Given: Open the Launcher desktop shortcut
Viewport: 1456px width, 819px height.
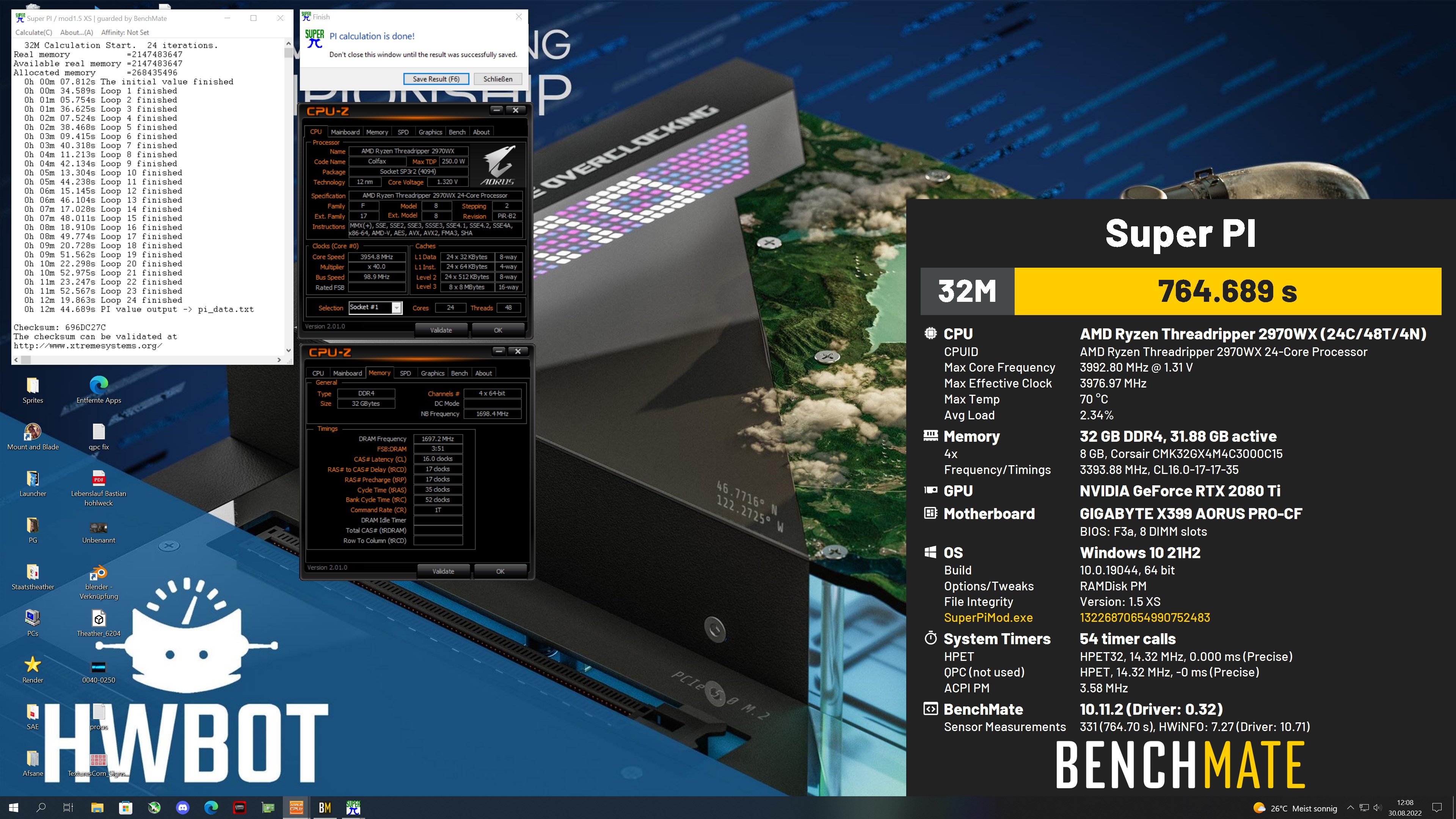Looking at the screenshot, I should (33, 483).
